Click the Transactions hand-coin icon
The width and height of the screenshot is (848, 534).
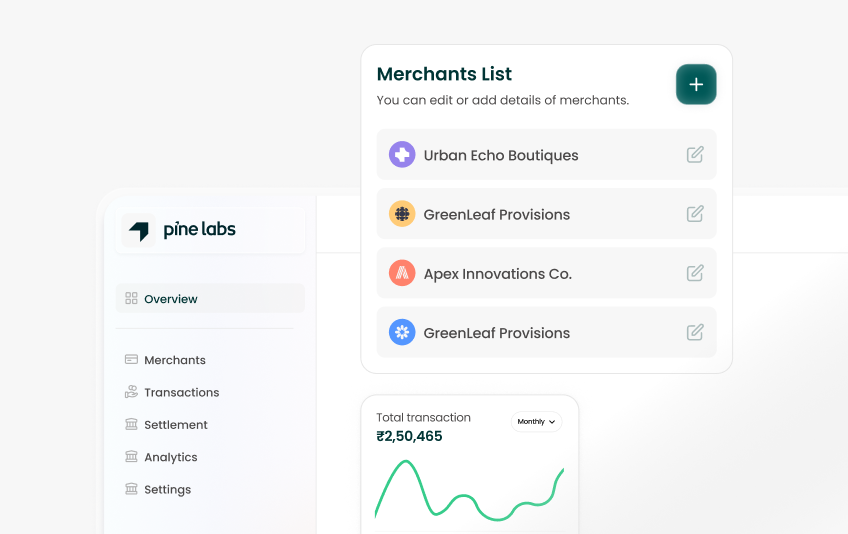(131, 392)
